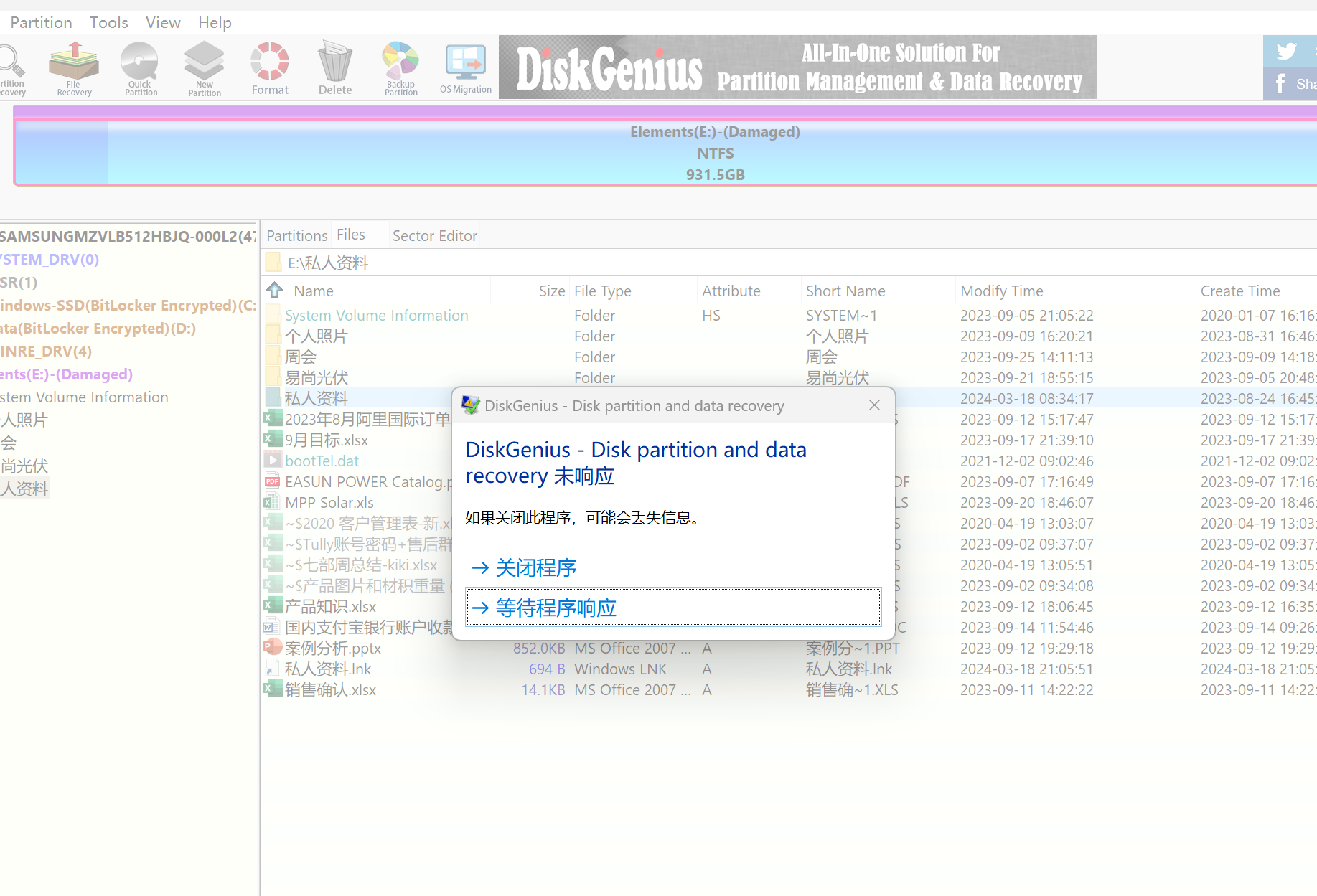Click the folder icon beside the path E:\私人资料
This screenshot has width=1317, height=896.
click(x=273, y=263)
